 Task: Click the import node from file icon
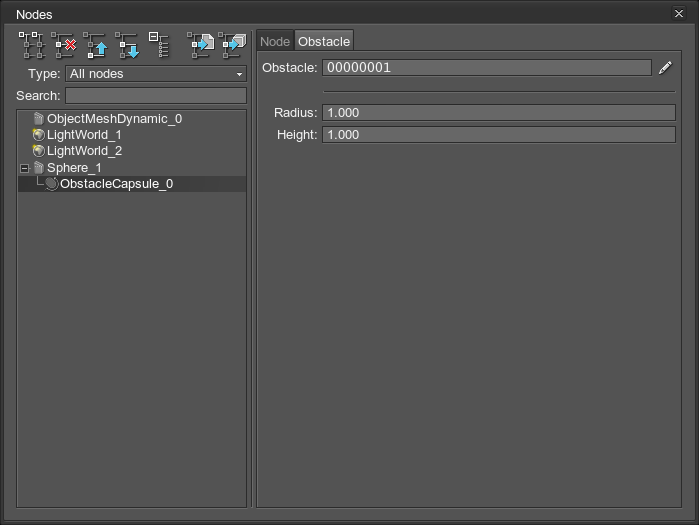[x=201, y=45]
